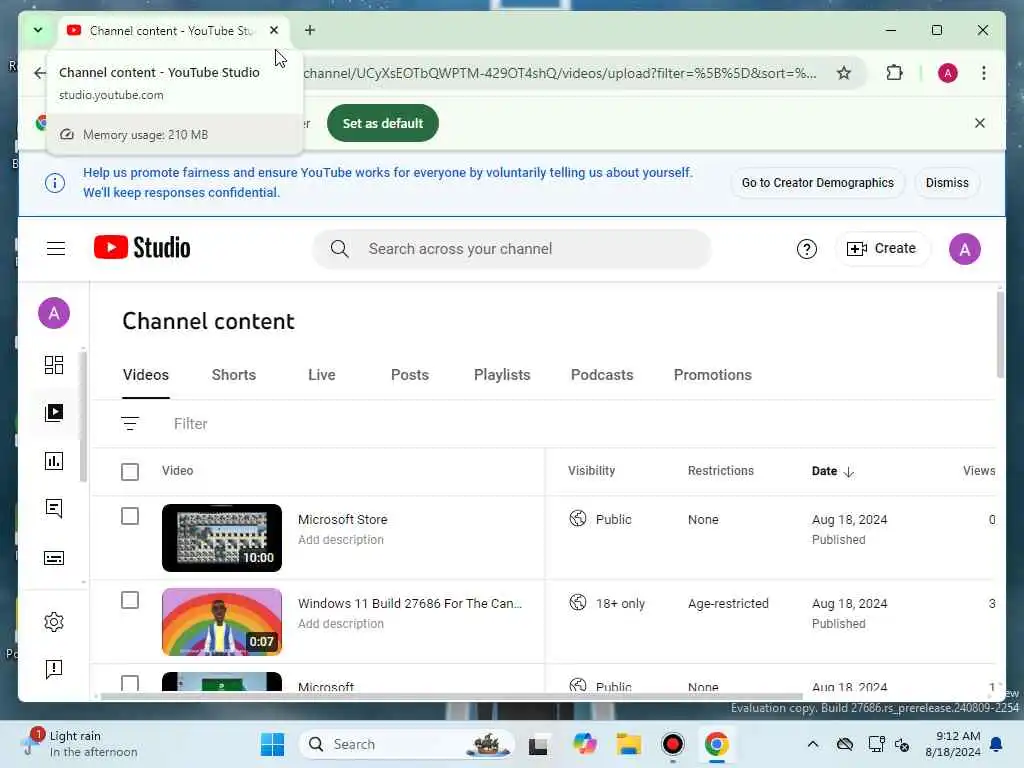The width and height of the screenshot is (1024, 768).
Task: Open the Windows Start button
Action: [x=272, y=744]
